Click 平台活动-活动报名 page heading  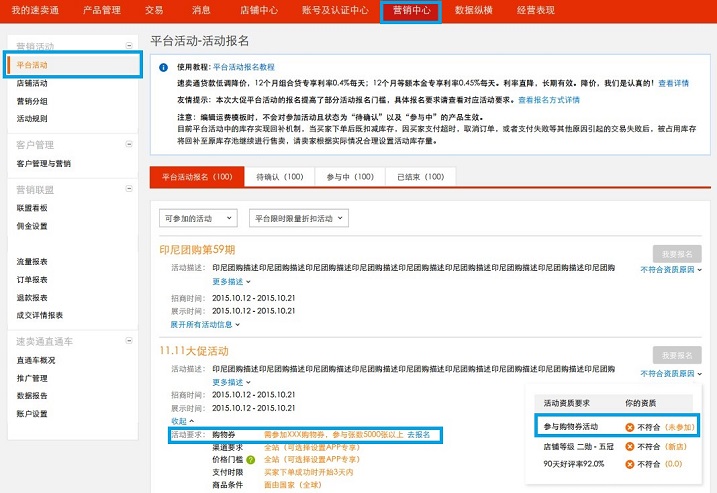click(x=200, y=41)
